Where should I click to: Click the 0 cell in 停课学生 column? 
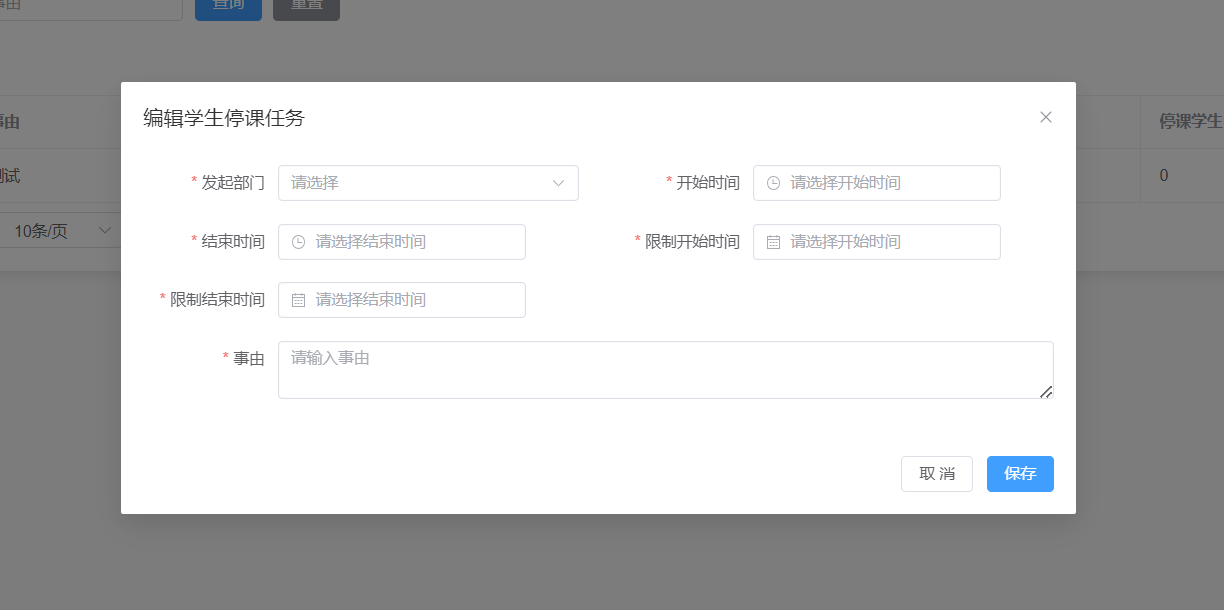(1164, 176)
